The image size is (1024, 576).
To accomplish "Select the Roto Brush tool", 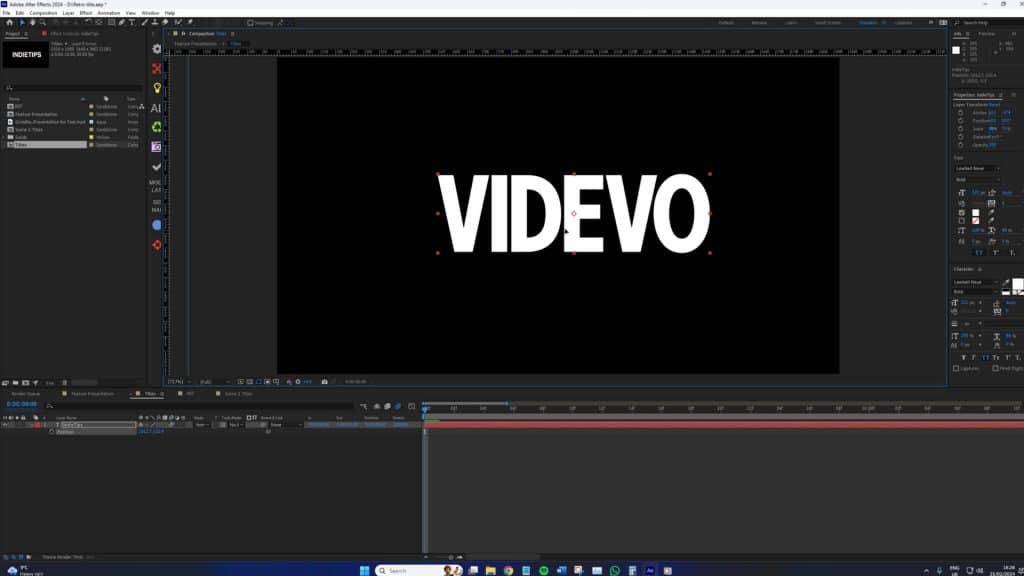I will (178, 22).
